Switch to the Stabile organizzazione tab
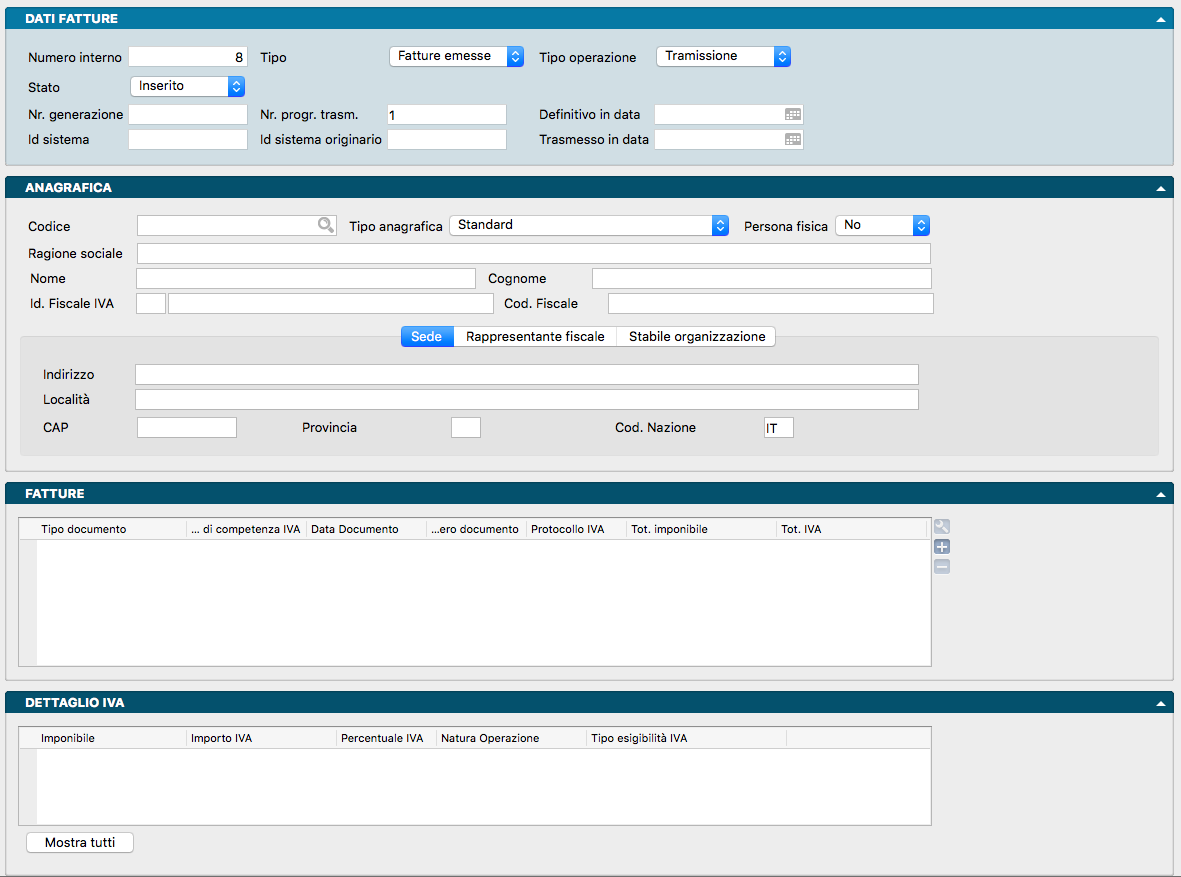The image size is (1181, 877). [x=696, y=337]
